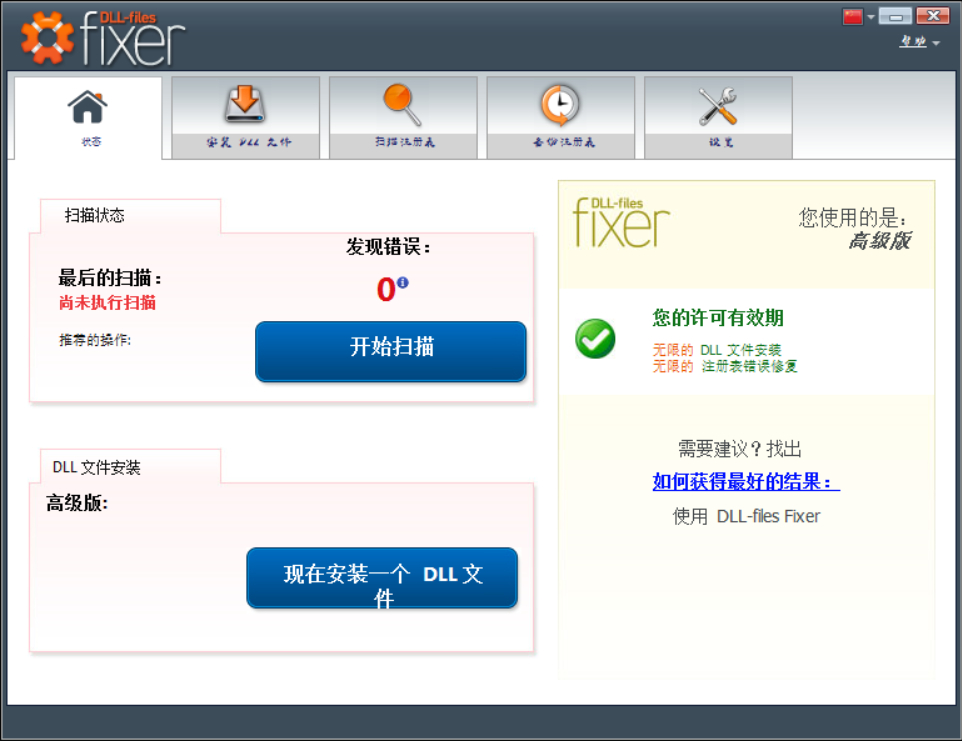Switch to the 设置 tab label

click(x=721, y=142)
